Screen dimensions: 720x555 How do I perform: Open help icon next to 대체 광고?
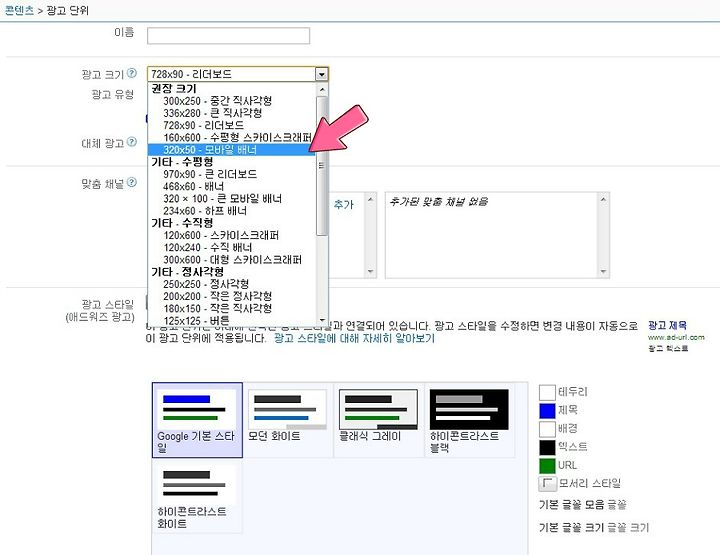132,142
